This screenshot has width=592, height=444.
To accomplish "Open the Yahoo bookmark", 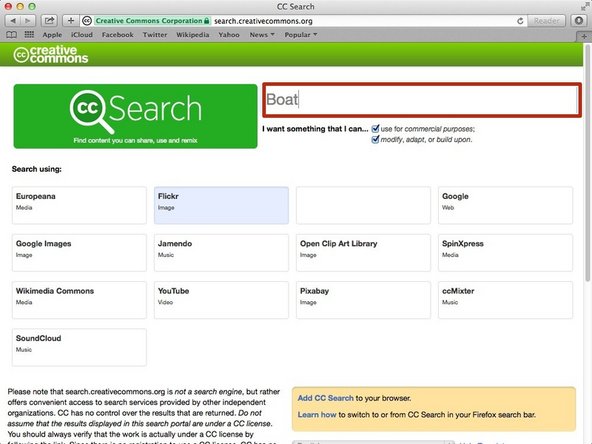I will [229, 35].
